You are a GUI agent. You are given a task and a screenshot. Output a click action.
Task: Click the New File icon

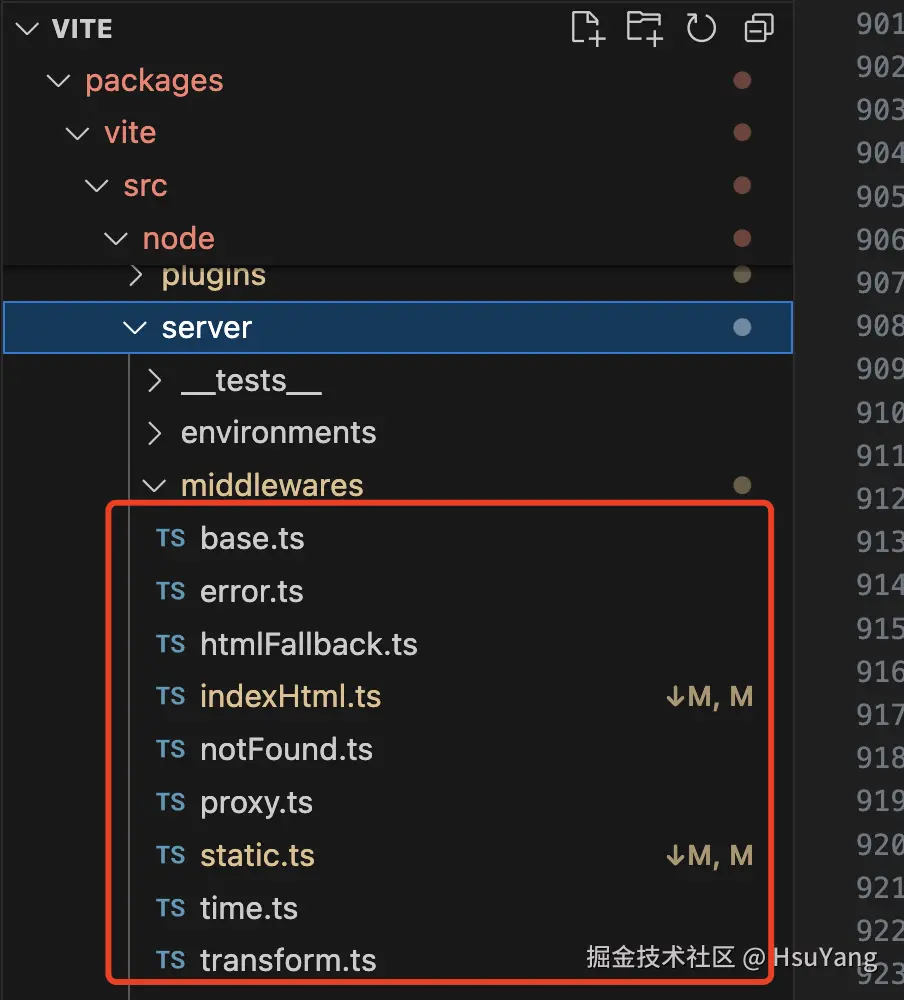point(588,28)
